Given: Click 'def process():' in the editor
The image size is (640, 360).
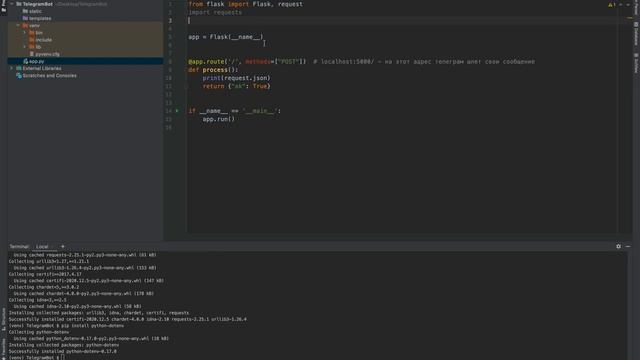Looking at the screenshot, I should tap(213, 70).
